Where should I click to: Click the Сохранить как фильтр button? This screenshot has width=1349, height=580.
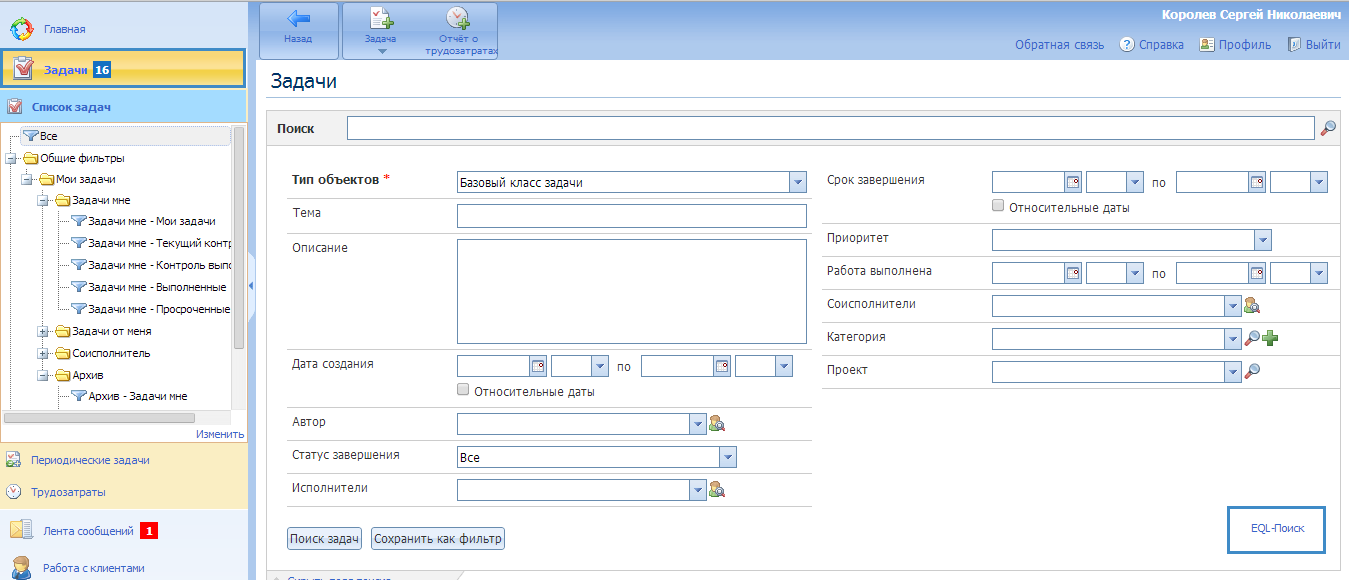[438, 539]
